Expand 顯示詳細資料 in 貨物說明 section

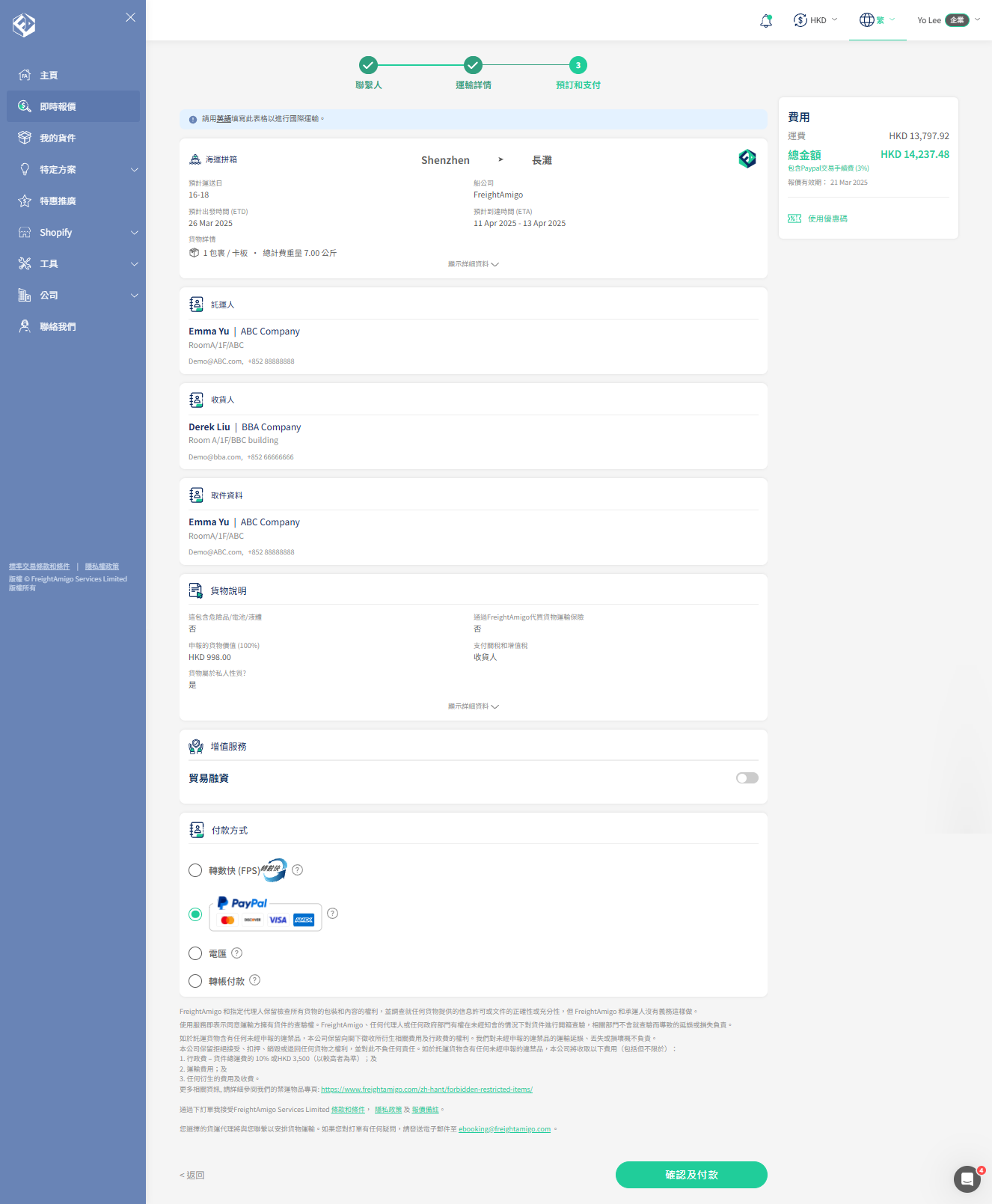click(x=474, y=706)
